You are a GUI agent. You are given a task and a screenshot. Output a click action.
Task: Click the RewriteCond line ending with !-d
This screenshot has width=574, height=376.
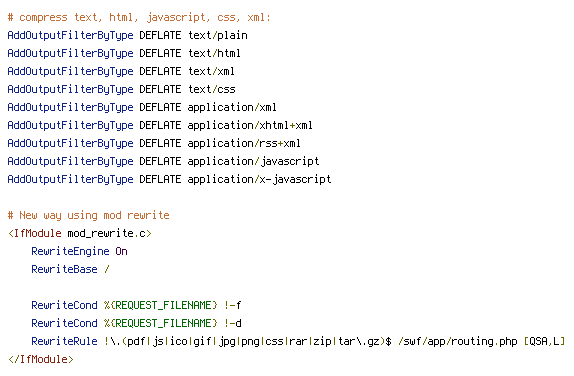(136, 323)
